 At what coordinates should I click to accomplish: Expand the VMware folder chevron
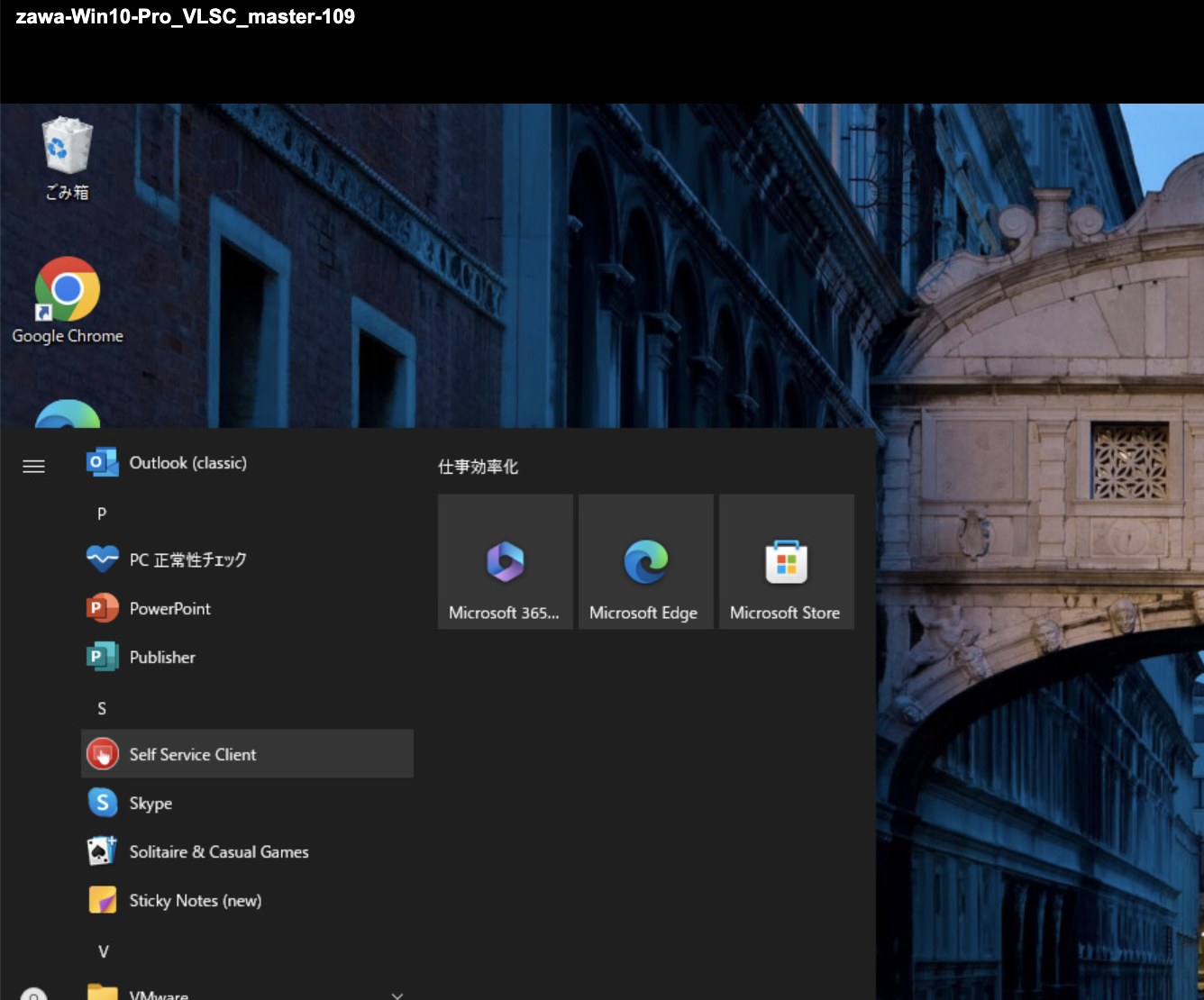397,995
